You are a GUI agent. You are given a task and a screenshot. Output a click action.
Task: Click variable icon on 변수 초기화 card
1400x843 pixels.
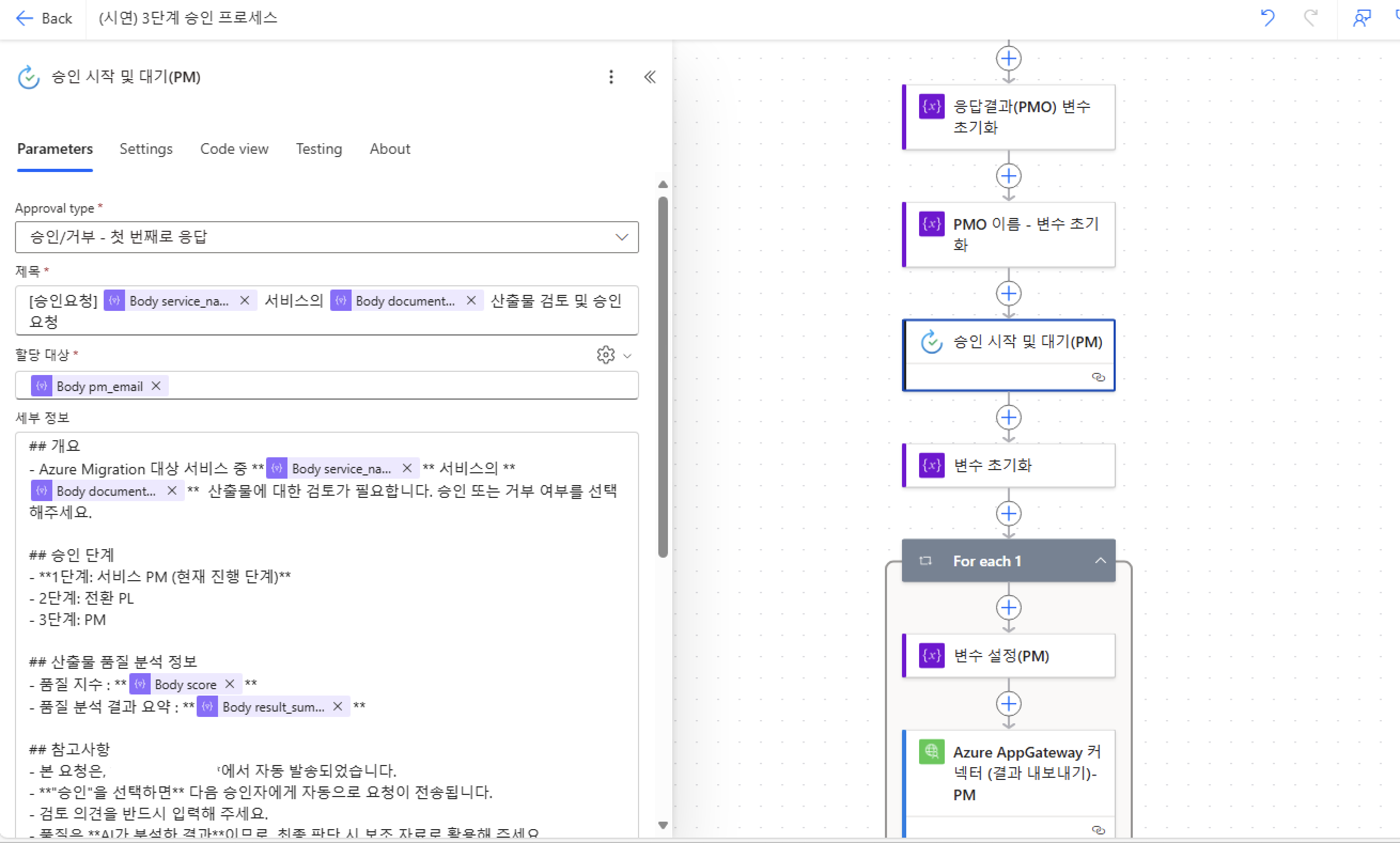coord(931,465)
